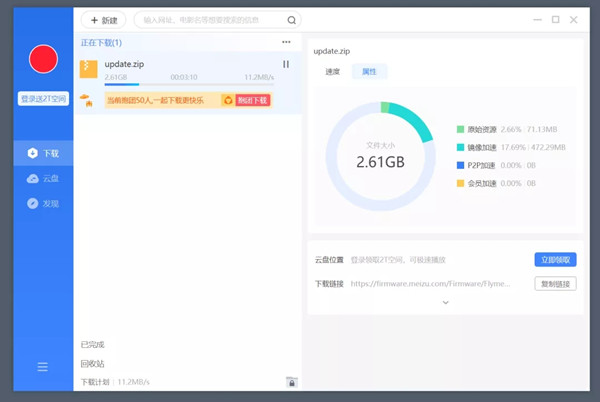Open the 云盘 cloud drive section
The height and width of the screenshot is (402, 600).
coord(43,179)
